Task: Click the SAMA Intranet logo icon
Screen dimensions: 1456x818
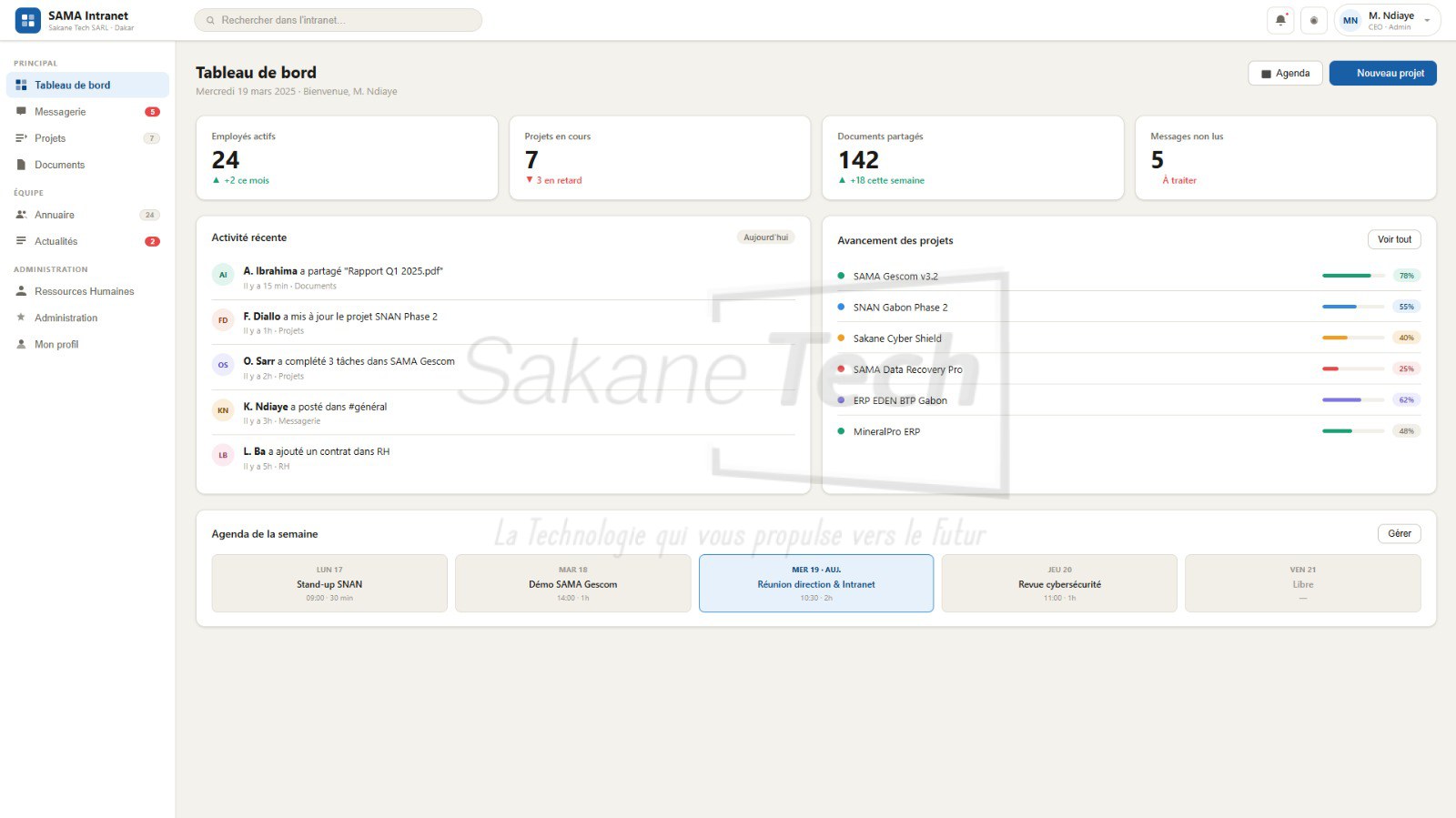Action: pyautogui.click(x=27, y=20)
